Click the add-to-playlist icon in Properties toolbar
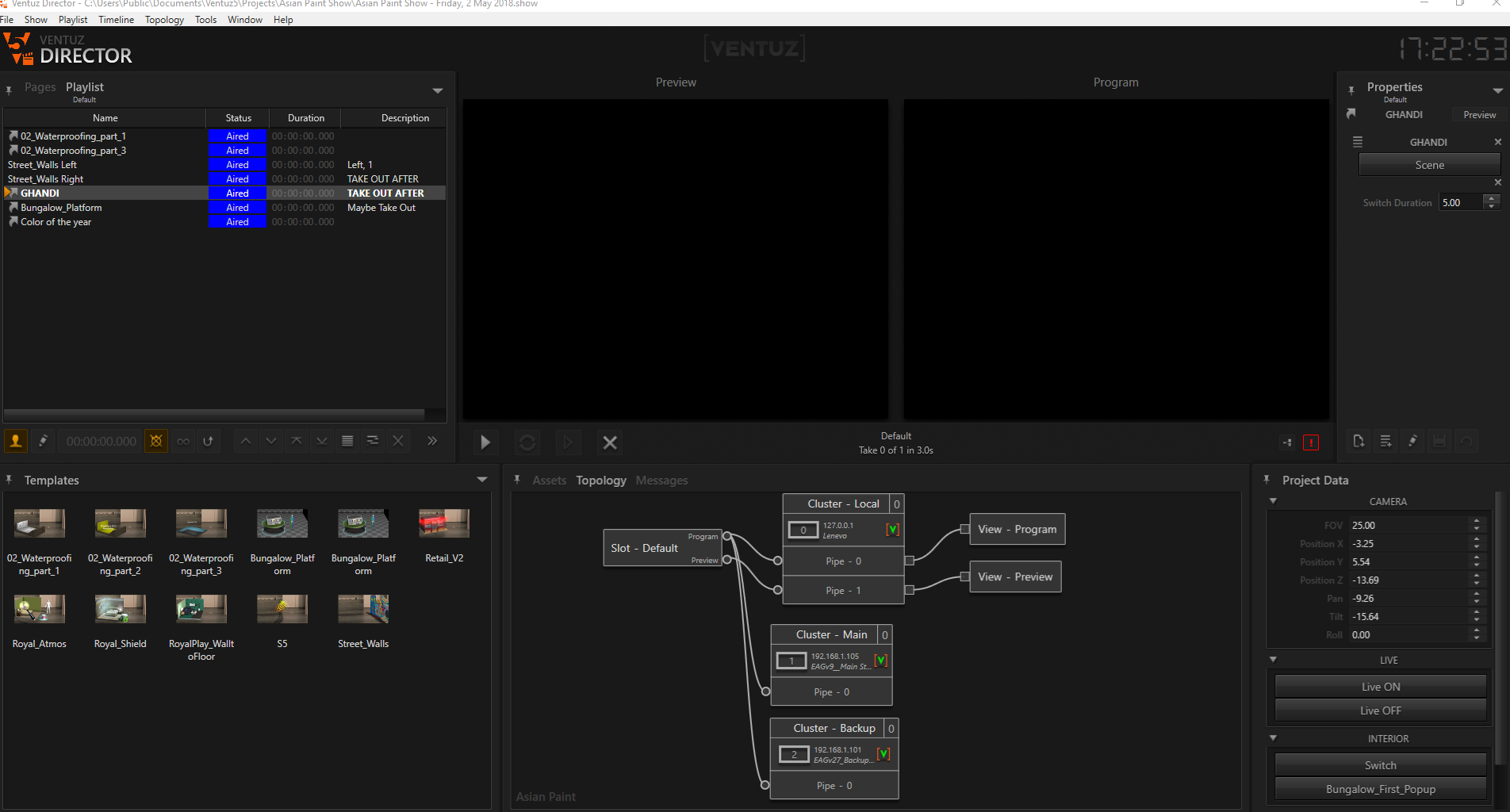The height and width of the screenshot is (812, 1510). pos(1385,442)
